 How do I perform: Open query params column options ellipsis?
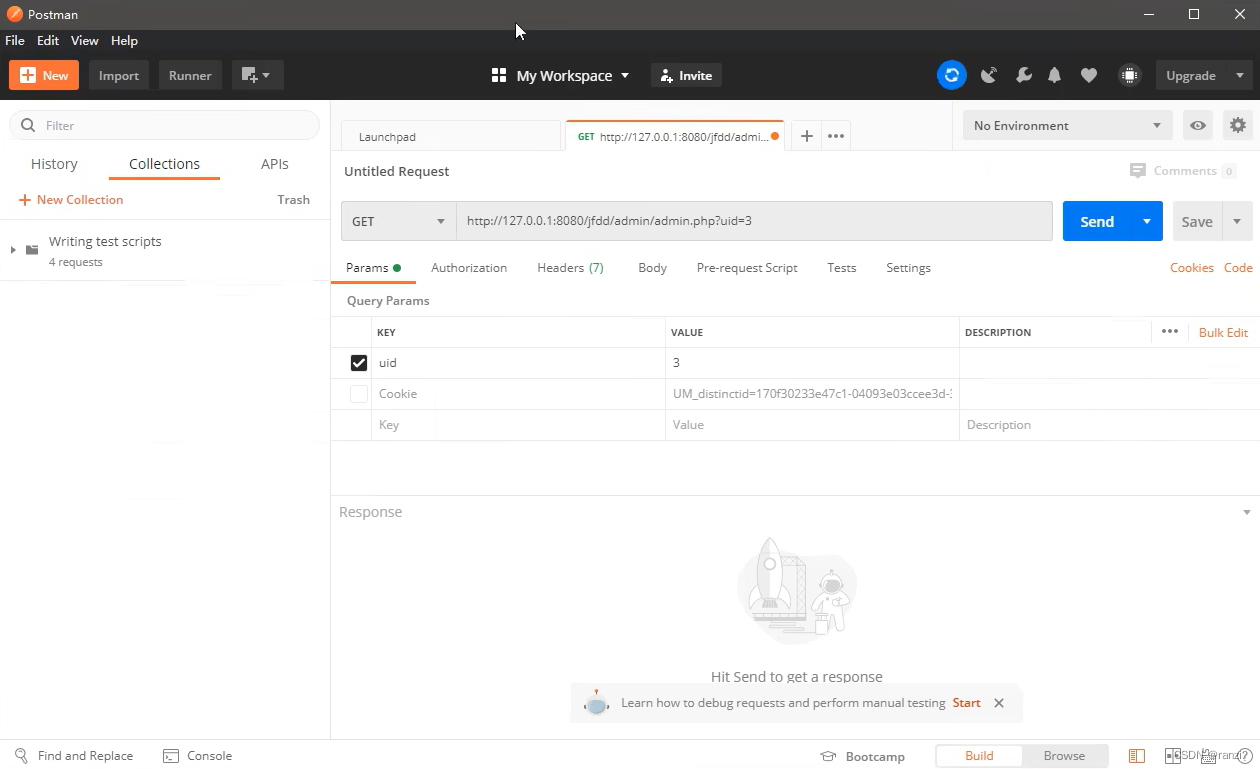(x=1170, y=332)
